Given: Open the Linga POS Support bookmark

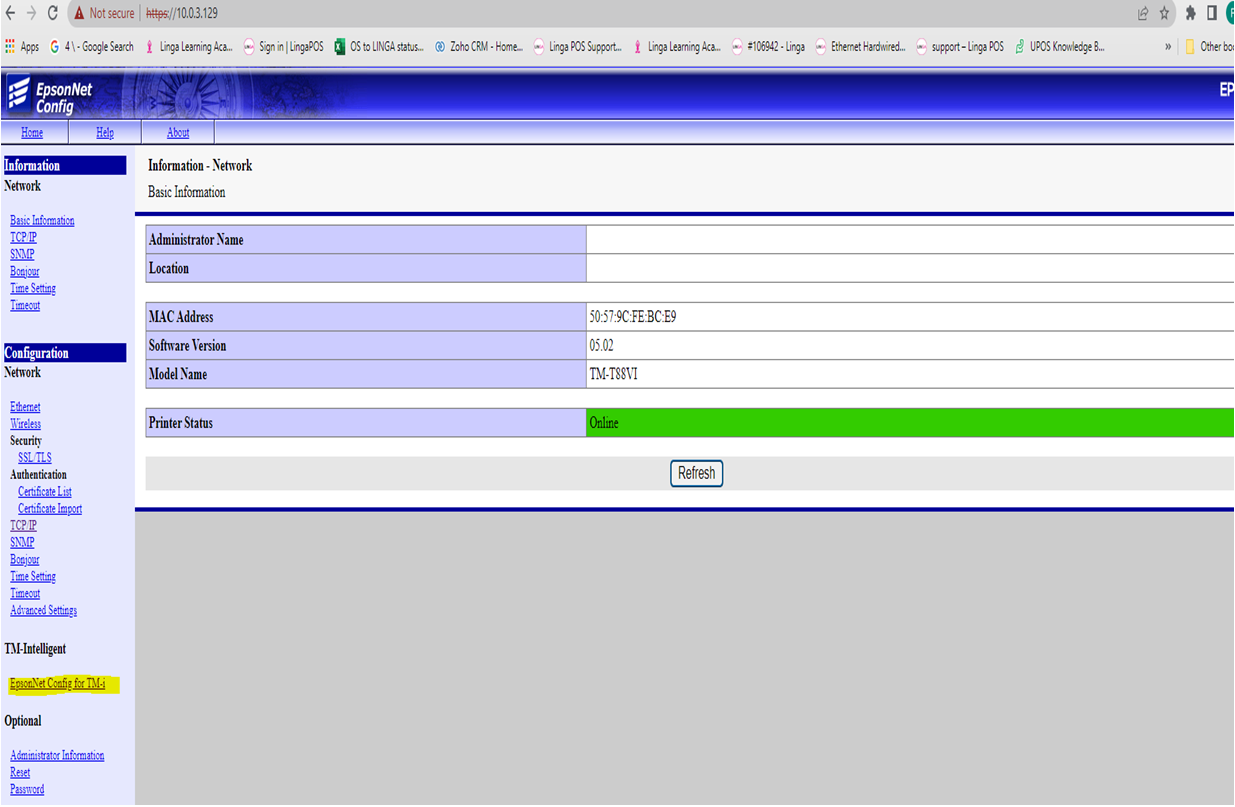Looking at the screenshot, I should tap(578, 47).
